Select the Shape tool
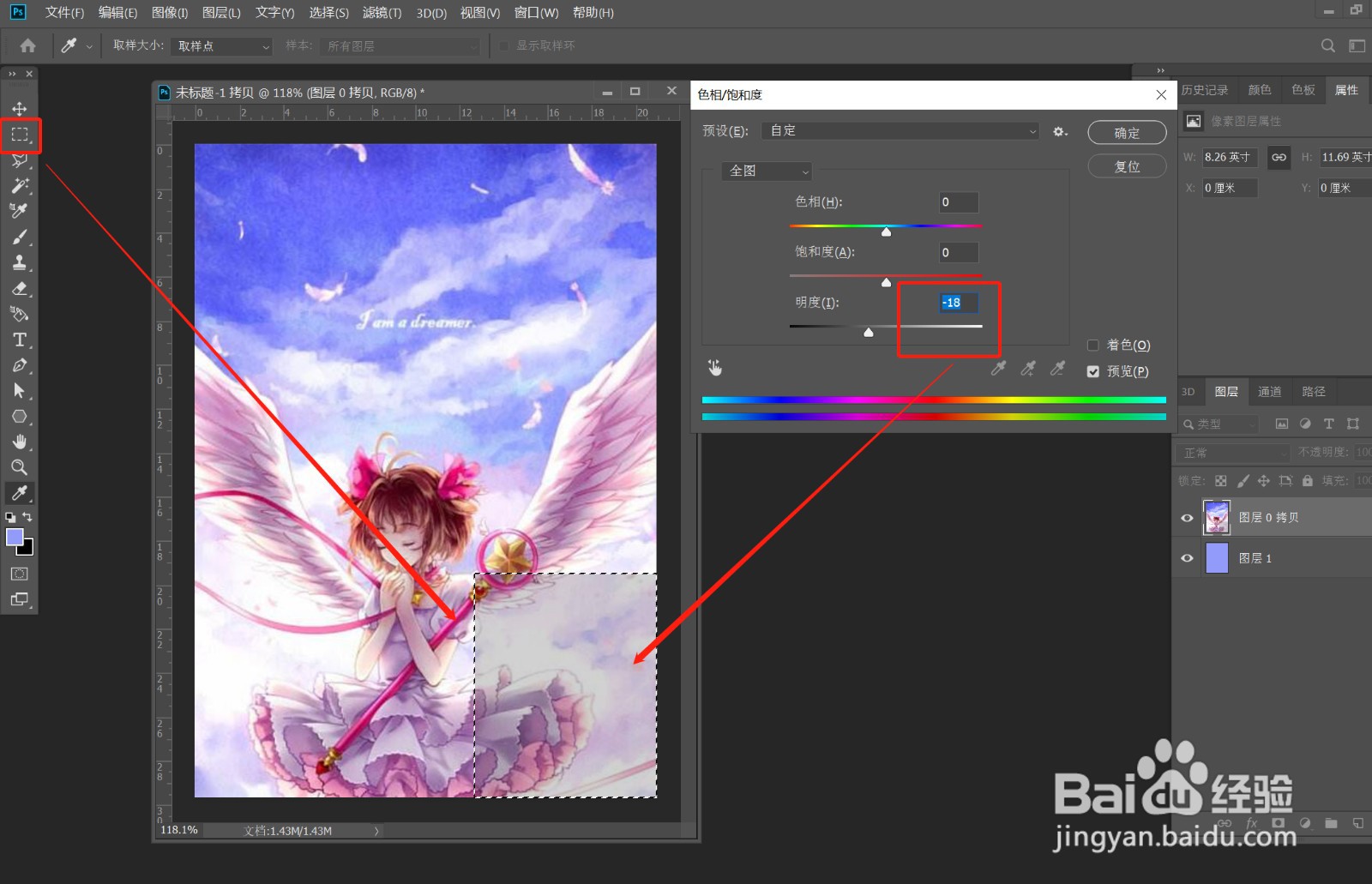 point(19,417)
